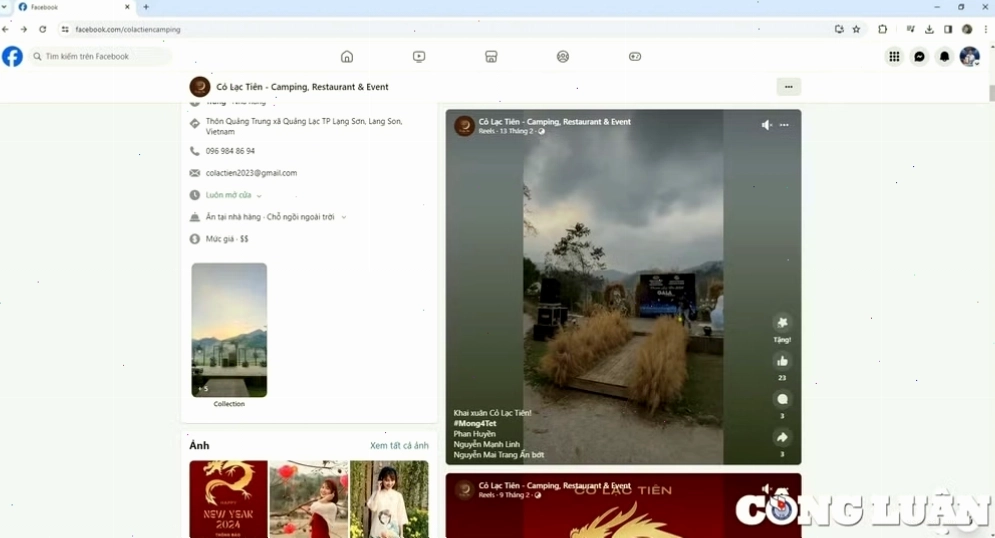995x538 pixels.
Task: Open the browser extensions puzzle icon
Action: pyautogui.click(x=883, y=29)
